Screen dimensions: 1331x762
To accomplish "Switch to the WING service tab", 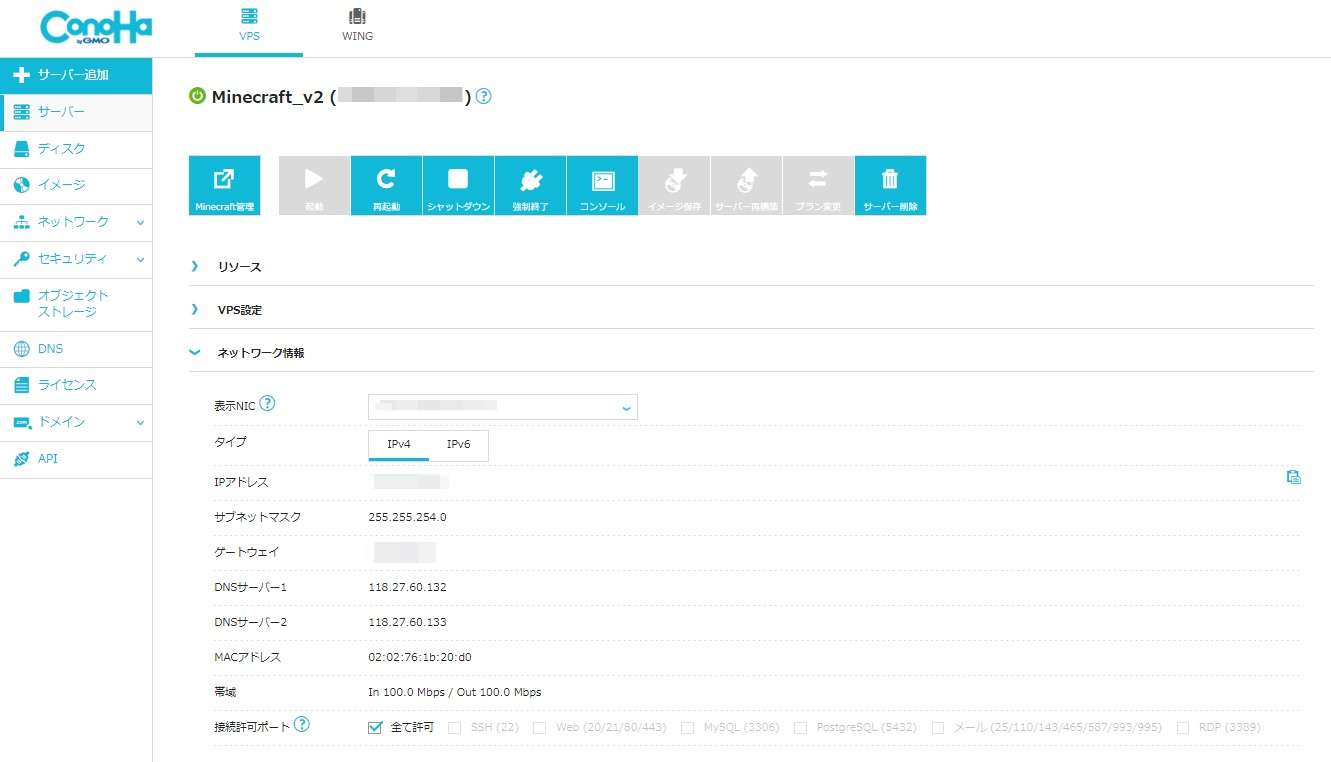I will pyautogui.click(x=357, y=27).
